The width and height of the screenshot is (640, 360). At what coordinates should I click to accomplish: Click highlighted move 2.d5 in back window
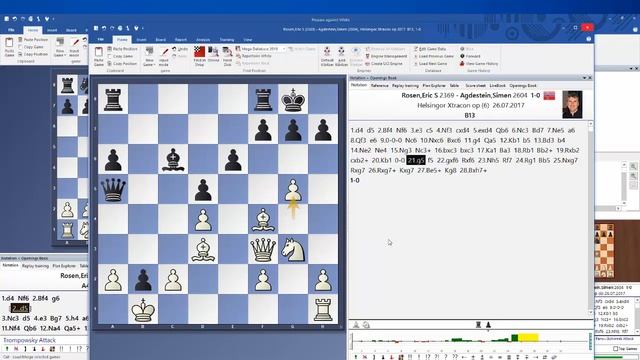[20, 308]
